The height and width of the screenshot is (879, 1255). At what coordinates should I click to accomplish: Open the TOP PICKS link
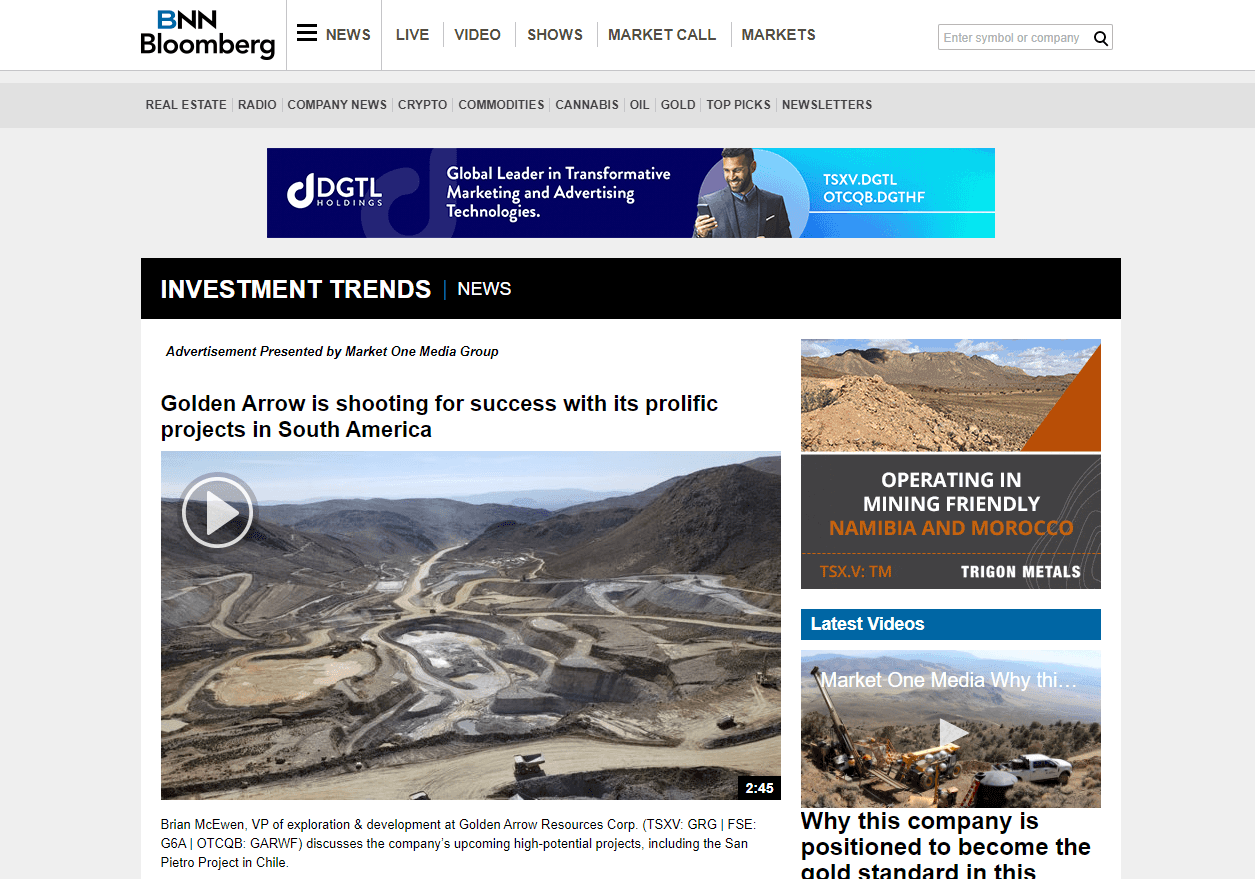tap(739, 105)
